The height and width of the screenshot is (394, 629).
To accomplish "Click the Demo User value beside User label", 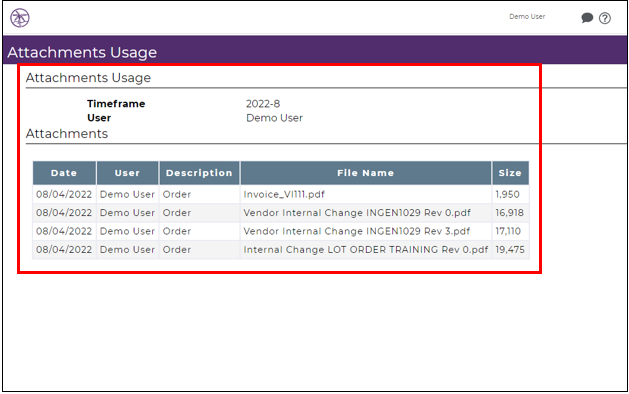I will pos(274,118).
